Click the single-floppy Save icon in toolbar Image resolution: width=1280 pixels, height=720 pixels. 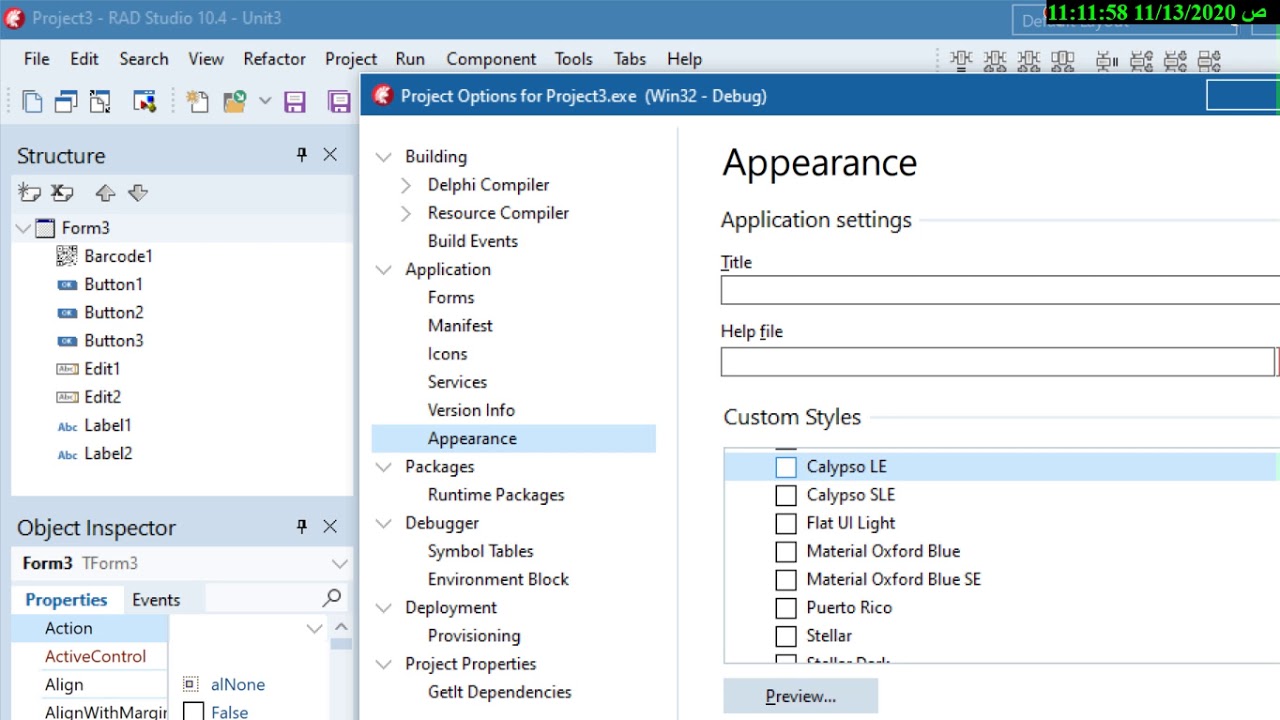pos(294,101)
